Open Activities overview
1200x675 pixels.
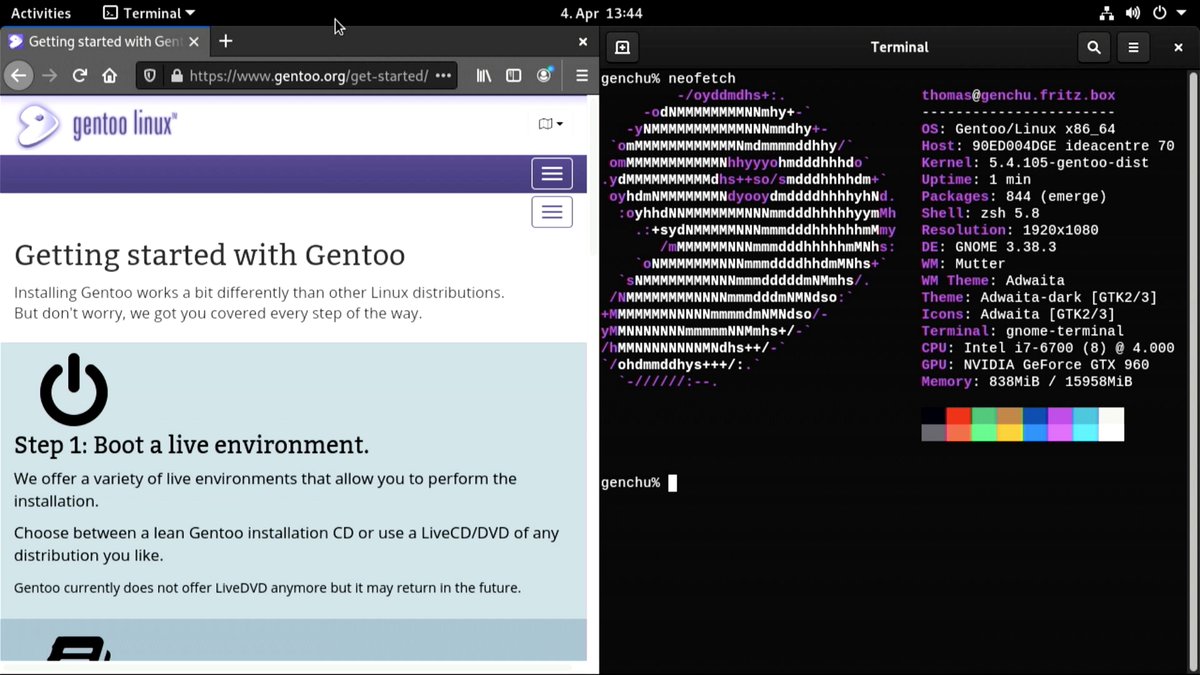pos(41,13)
